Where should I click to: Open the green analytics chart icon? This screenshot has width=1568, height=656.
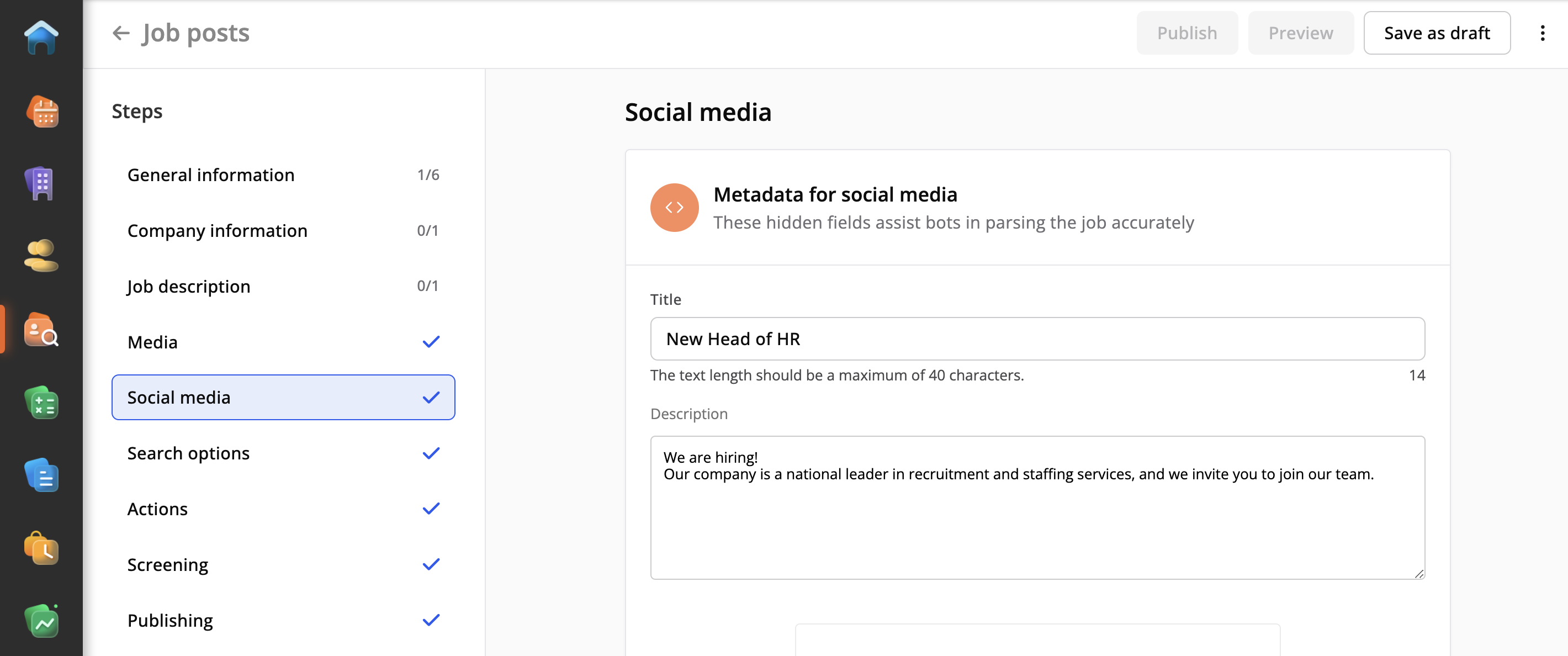click(41, 621)
